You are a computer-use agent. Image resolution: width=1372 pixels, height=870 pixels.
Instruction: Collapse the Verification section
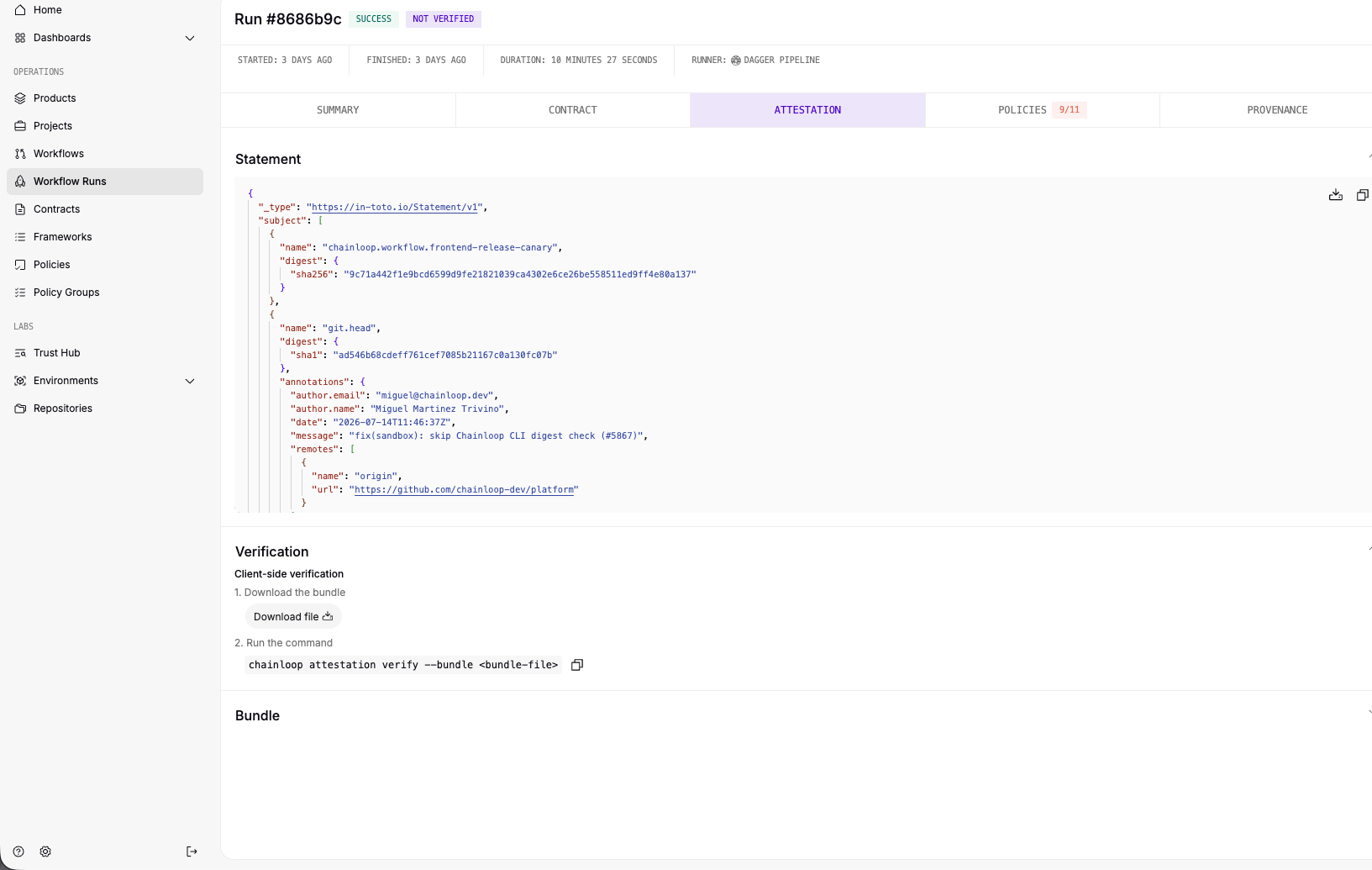pyautogui.click(x=1369, y=550)
